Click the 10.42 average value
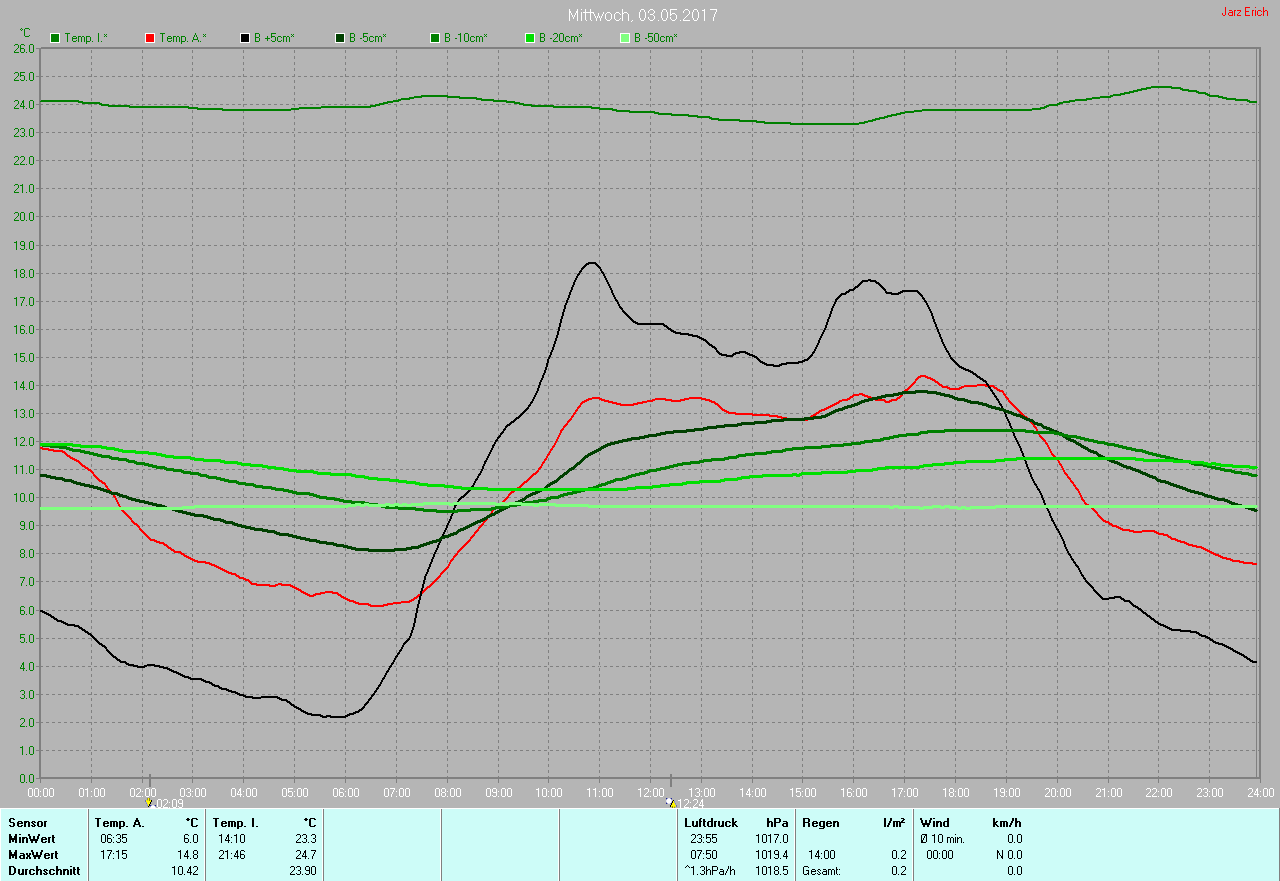The image size is (1280, 881). tap(184, 871)
